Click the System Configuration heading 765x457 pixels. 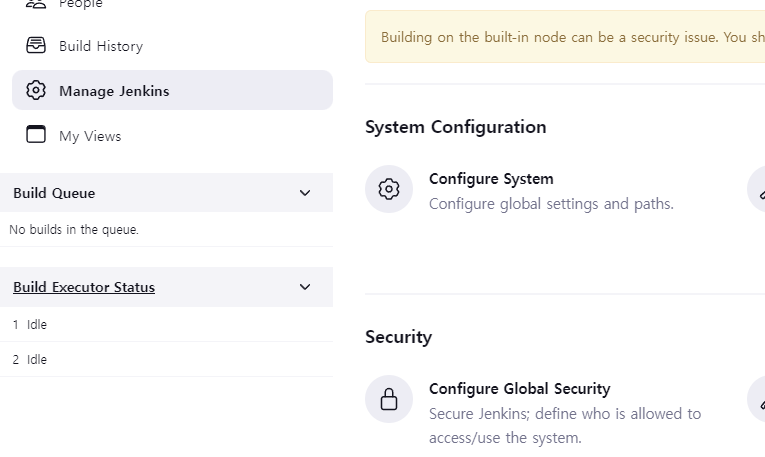[x=456, y=127]
